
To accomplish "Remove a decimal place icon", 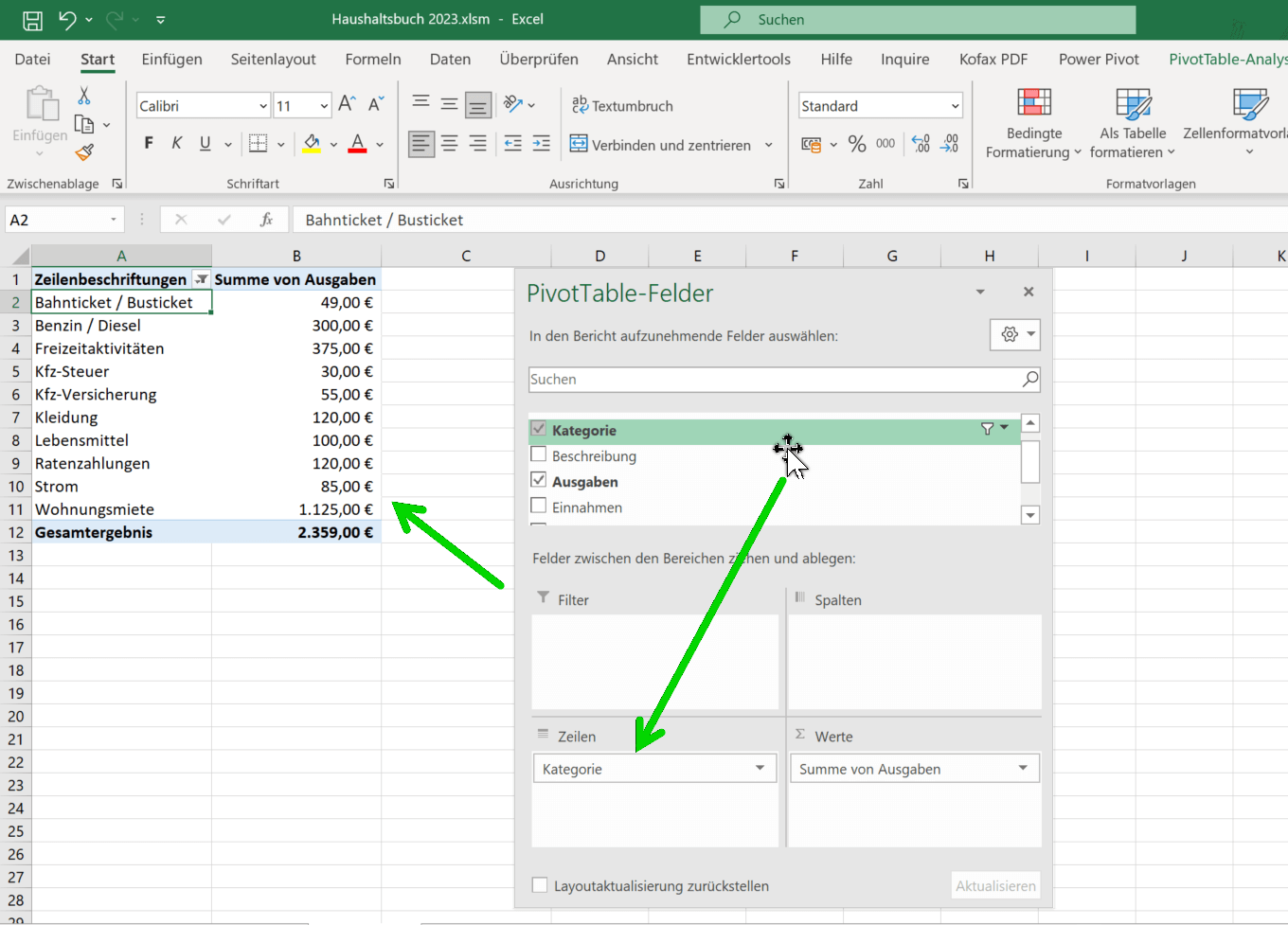I will pos(949,144).
